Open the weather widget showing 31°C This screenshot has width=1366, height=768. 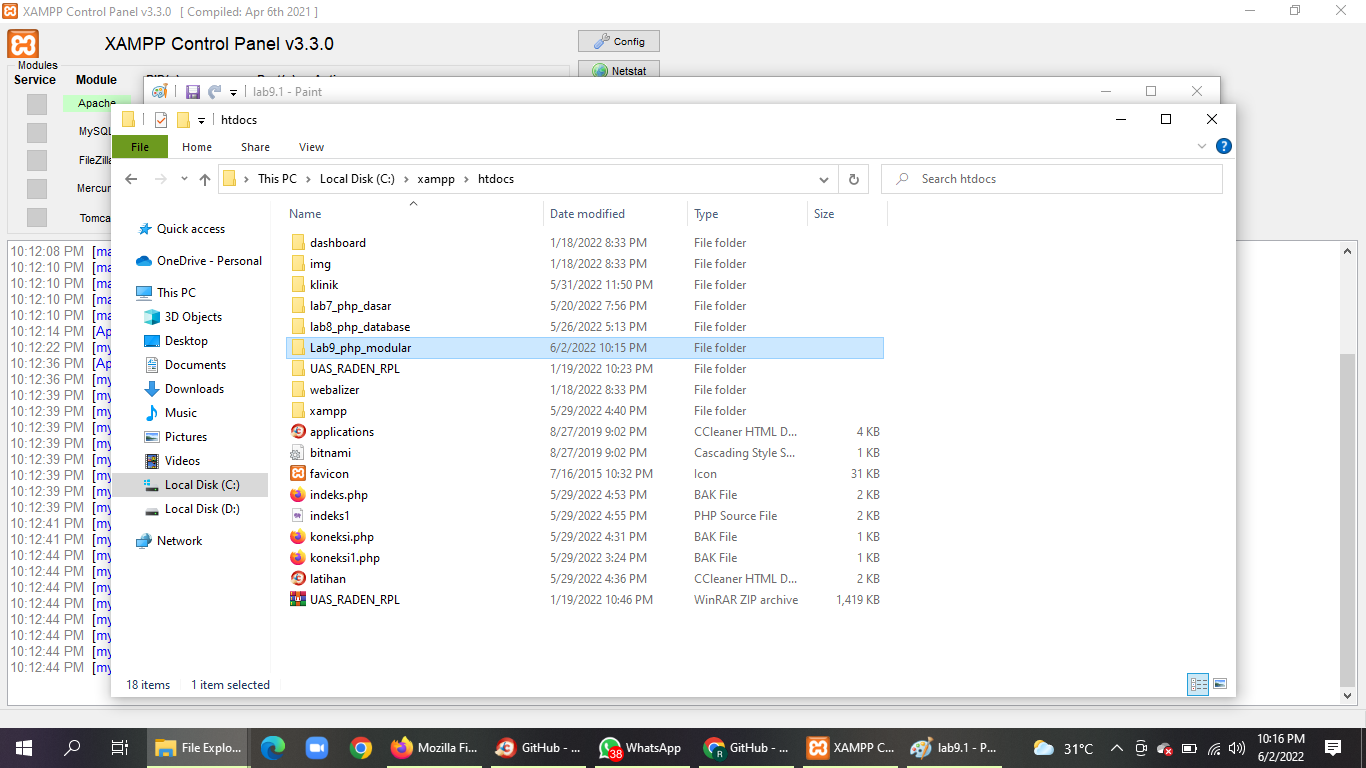click(x=1063, y=748)
